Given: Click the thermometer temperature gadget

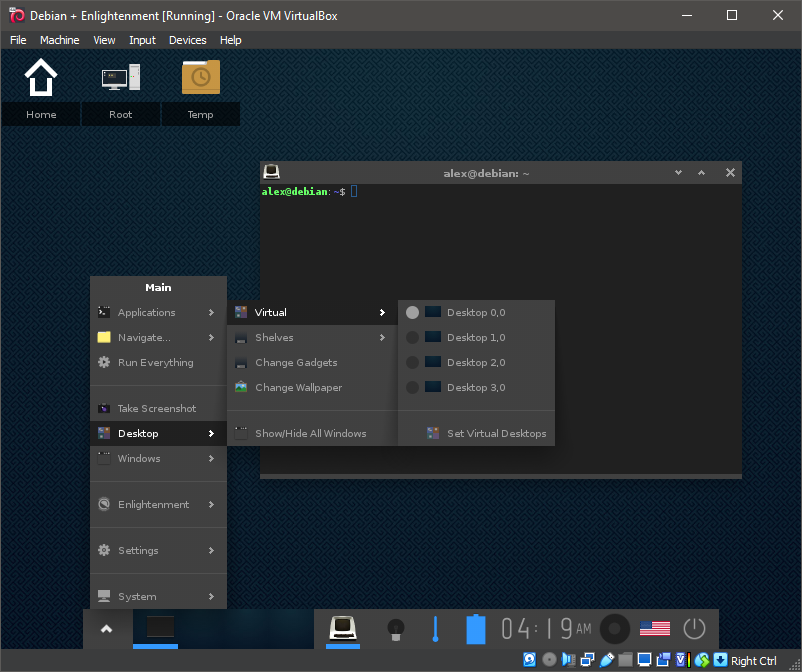Looking at the screenshot, I should pyautogui.click(x=435, y=629).
